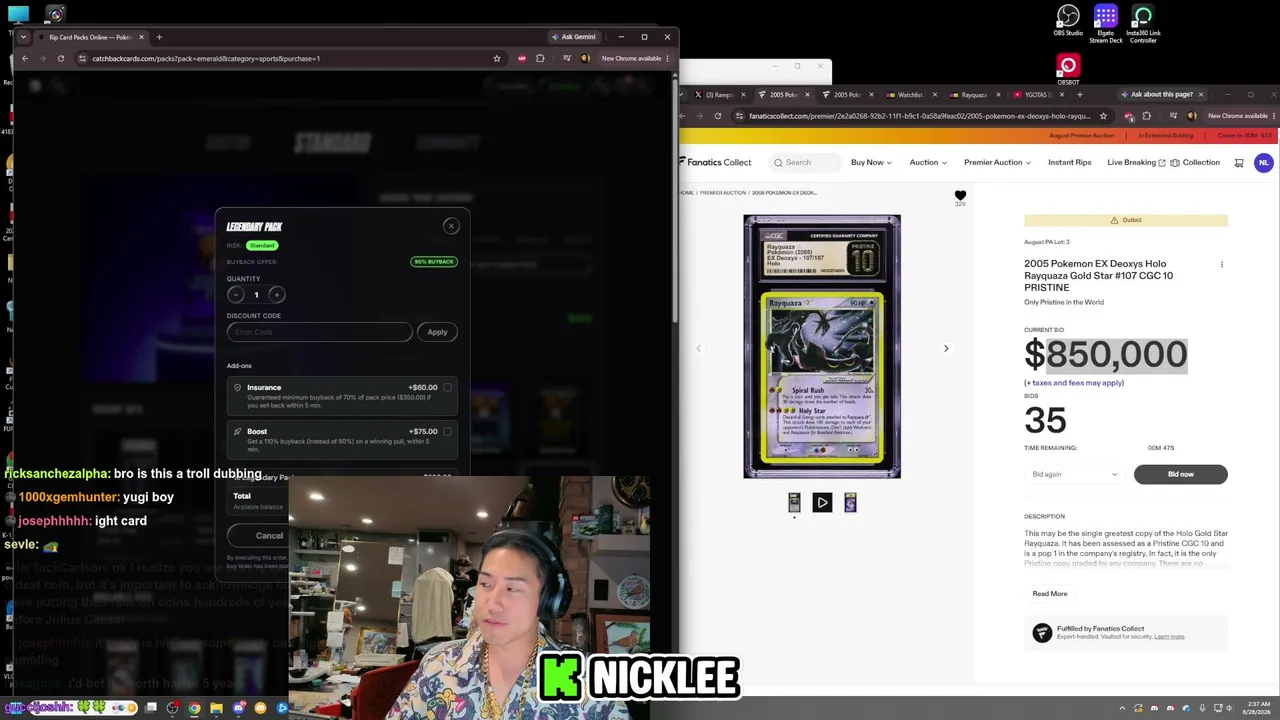Viewport: 1280px width, 720px height.
Task: Open the OBSBOT desktop shortcut
Action: 1068,70
